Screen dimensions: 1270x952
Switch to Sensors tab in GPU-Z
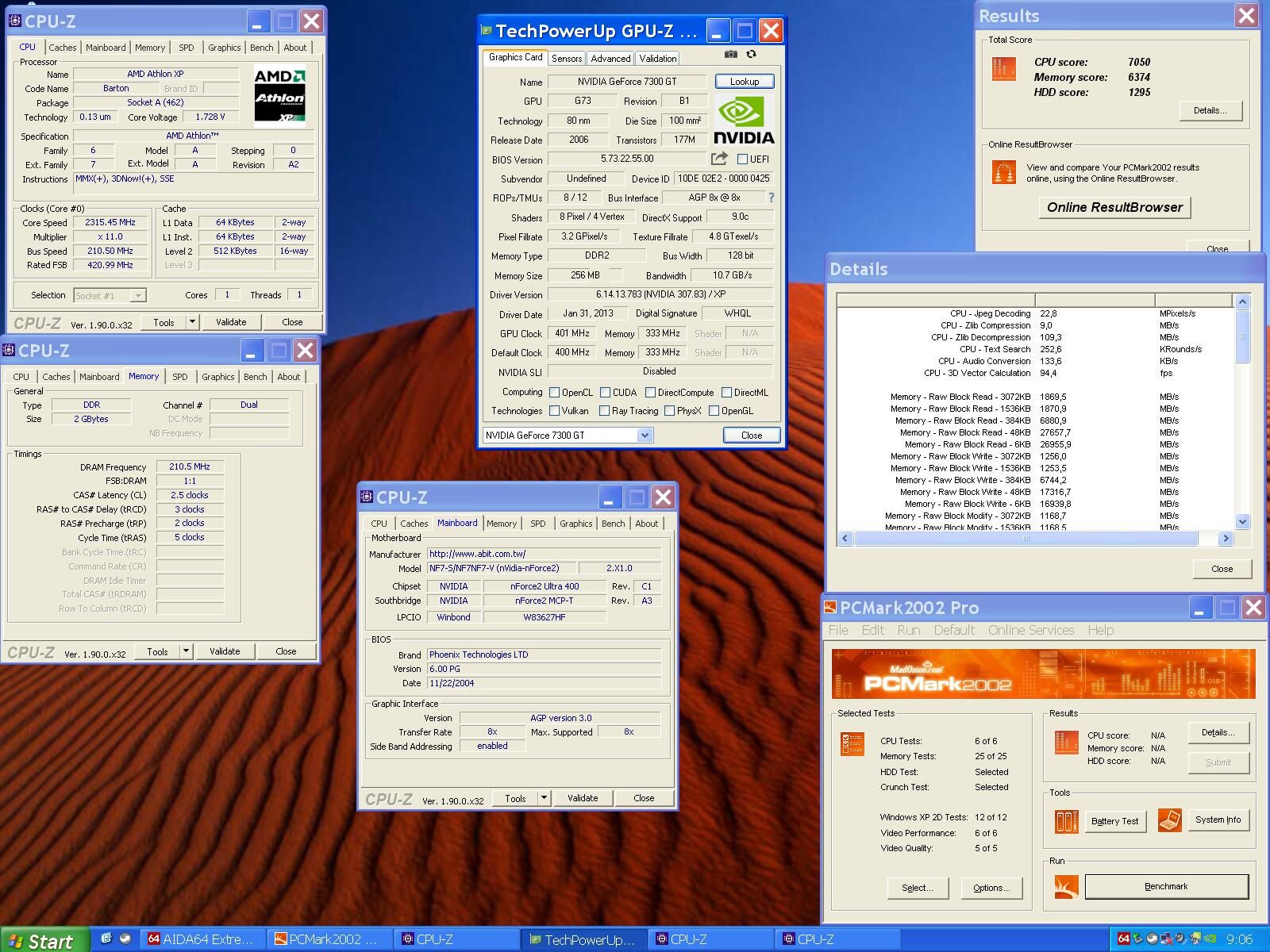pyautogui.click(x=567, y=58)
